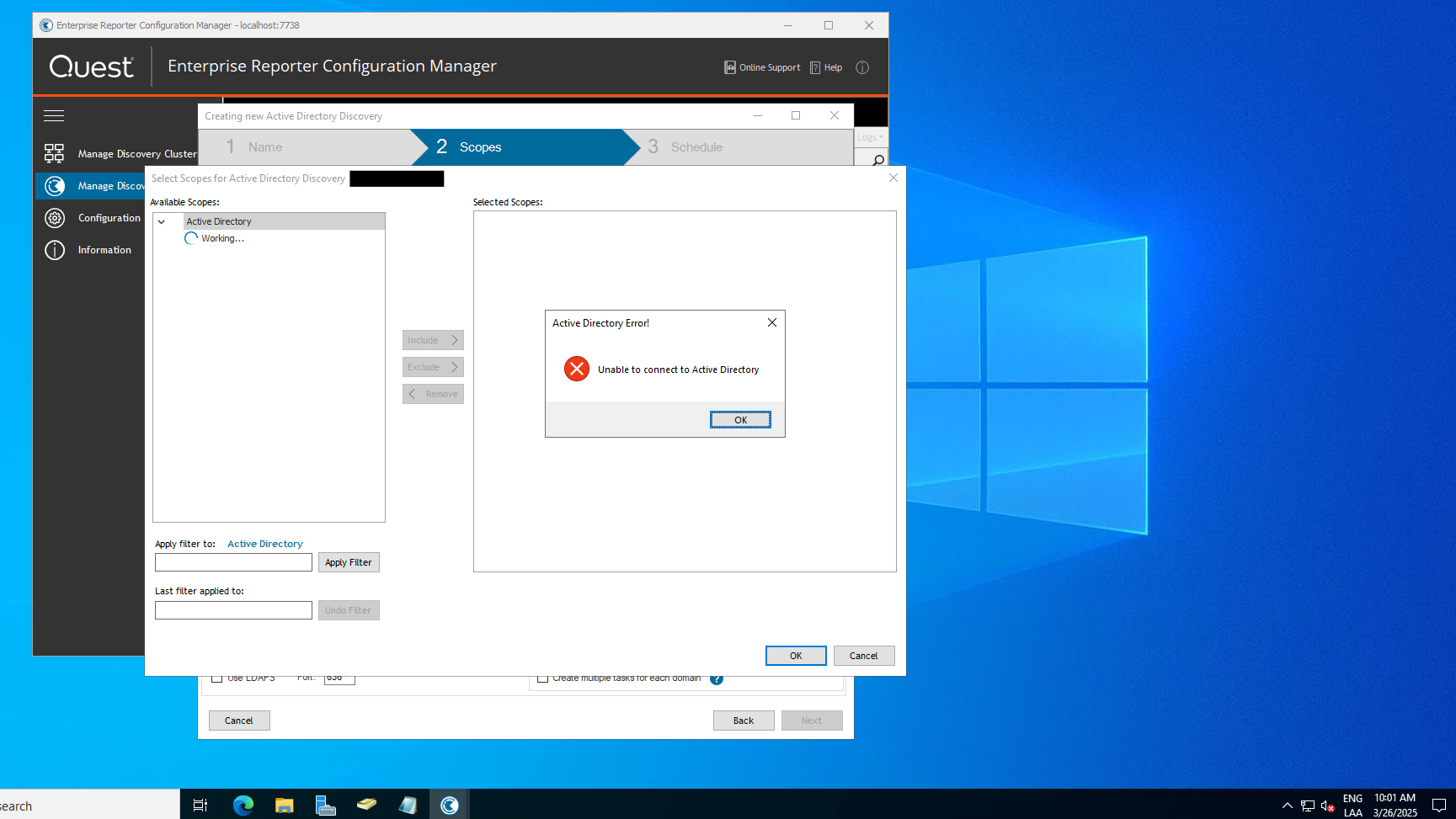This screenshot has height=819, width=1456.
Task: Open the Information sidebar icon
Action: tap(55, 250)
